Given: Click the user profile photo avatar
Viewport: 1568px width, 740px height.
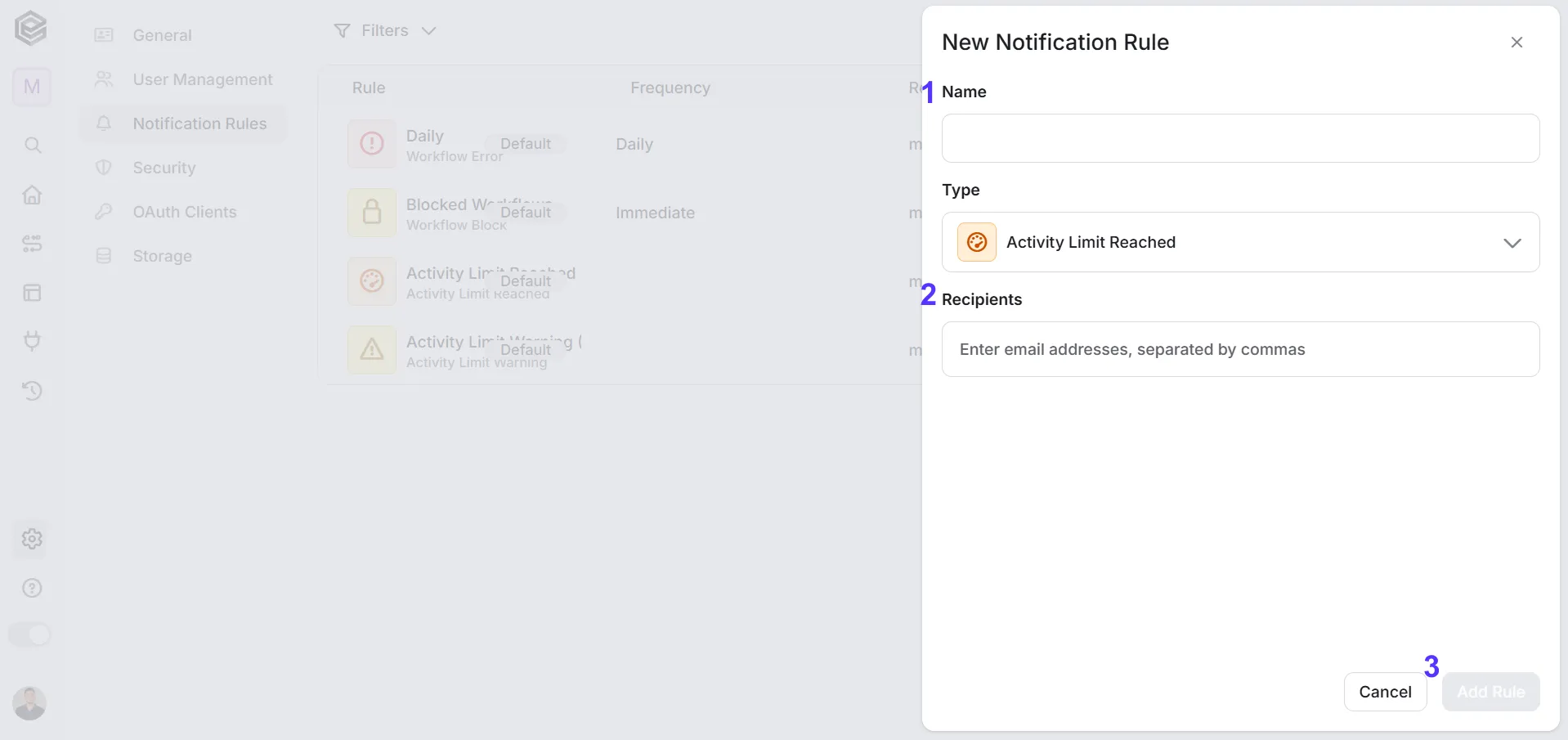Looking at the screenshot, I should (29, 702).
